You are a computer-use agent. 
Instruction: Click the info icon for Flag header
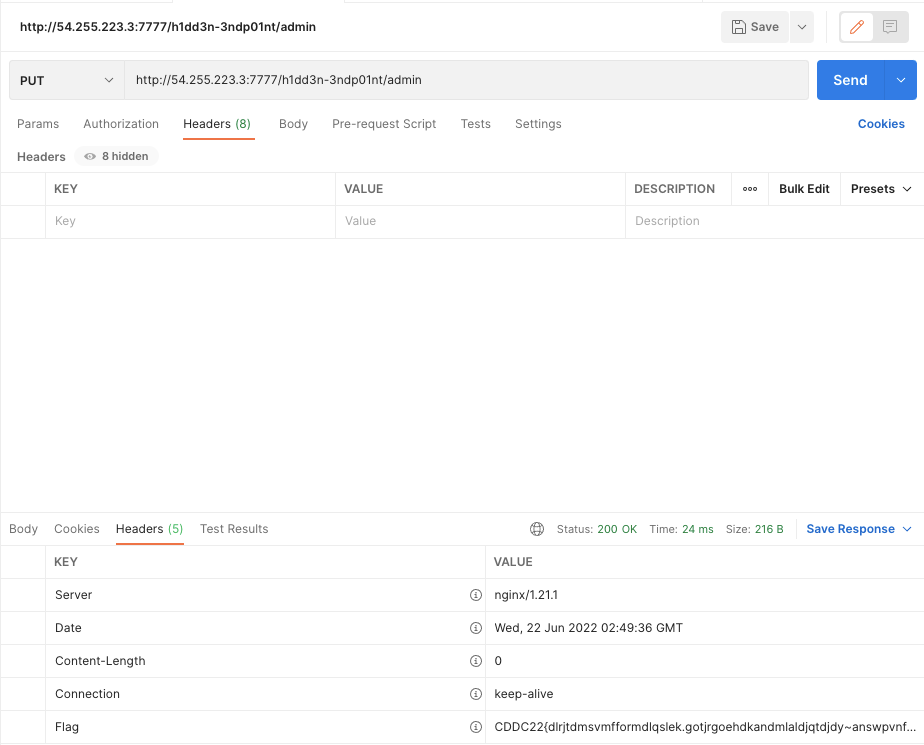[476, 727]
